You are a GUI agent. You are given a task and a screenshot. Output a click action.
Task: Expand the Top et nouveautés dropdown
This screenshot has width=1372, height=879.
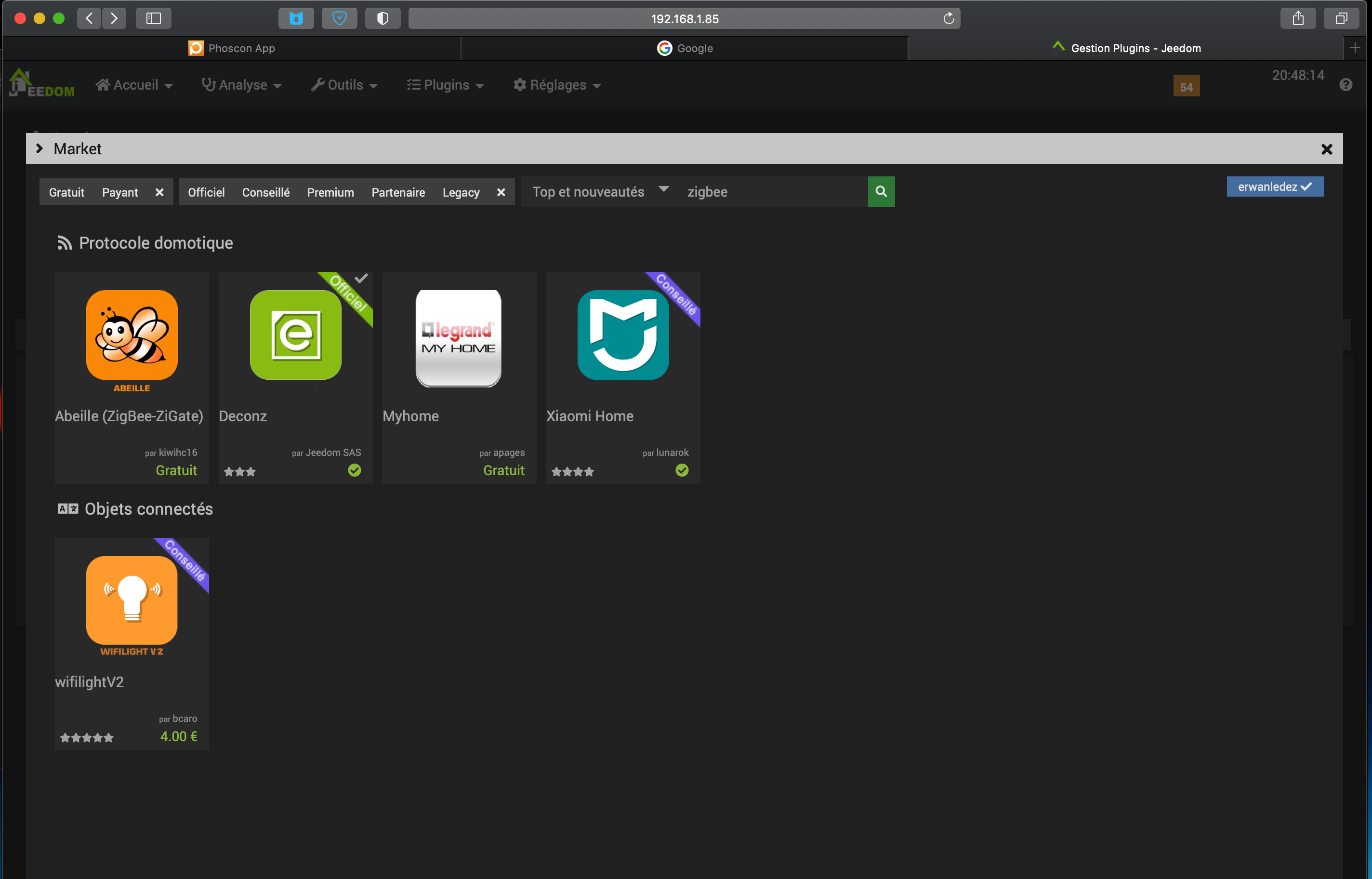click(600, 192)
